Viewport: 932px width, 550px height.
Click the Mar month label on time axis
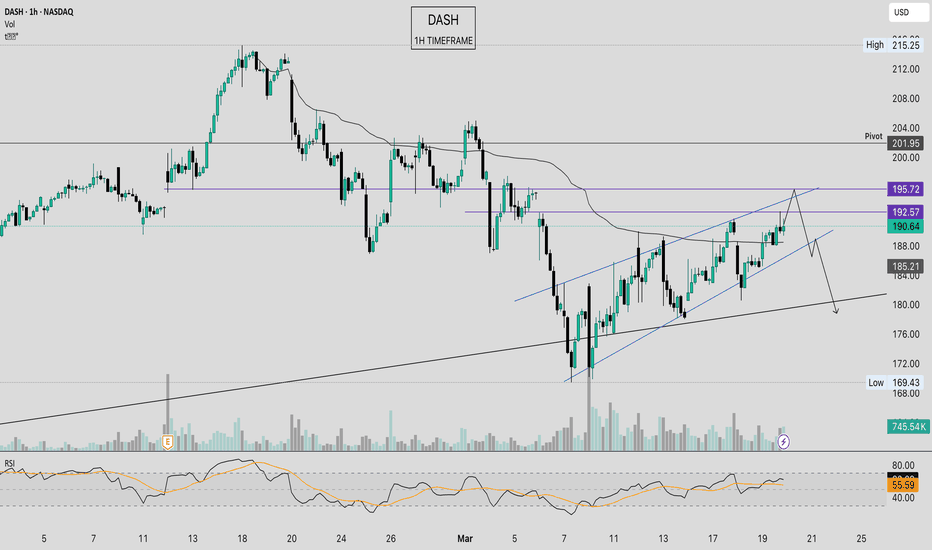click(x=465, y=539)
